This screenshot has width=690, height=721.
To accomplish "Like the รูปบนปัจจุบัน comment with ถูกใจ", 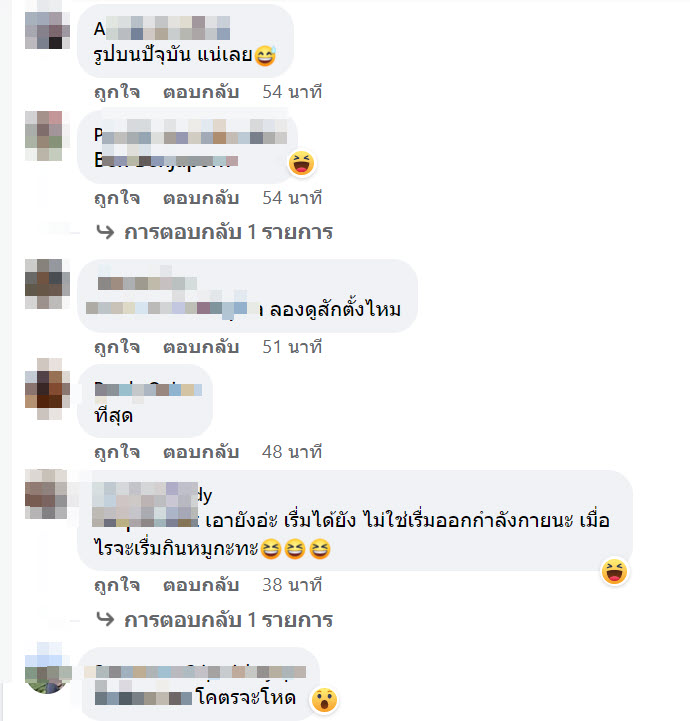I will [117, 92].
